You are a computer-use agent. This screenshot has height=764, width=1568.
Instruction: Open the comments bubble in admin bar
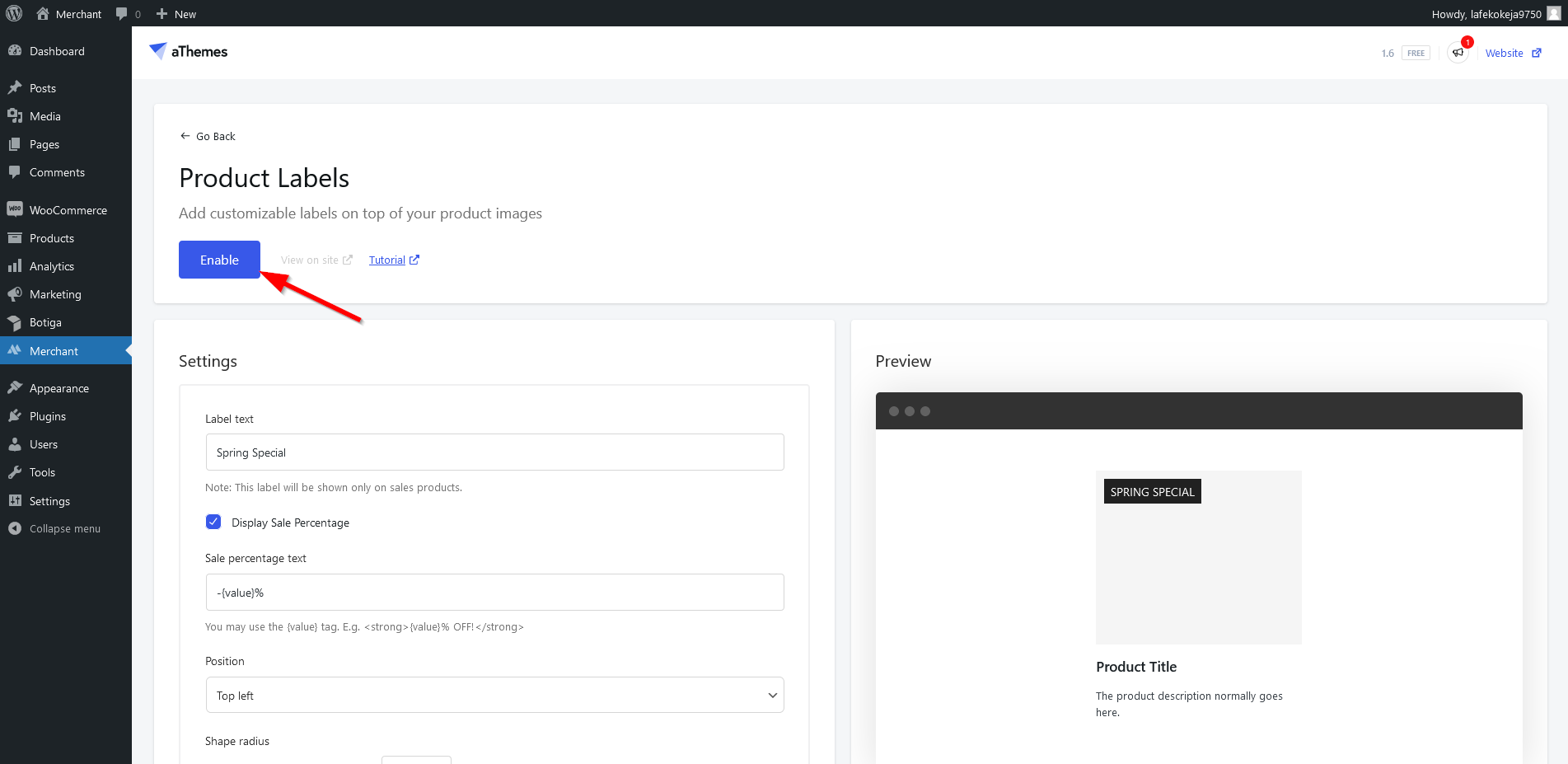click(122, 14)
